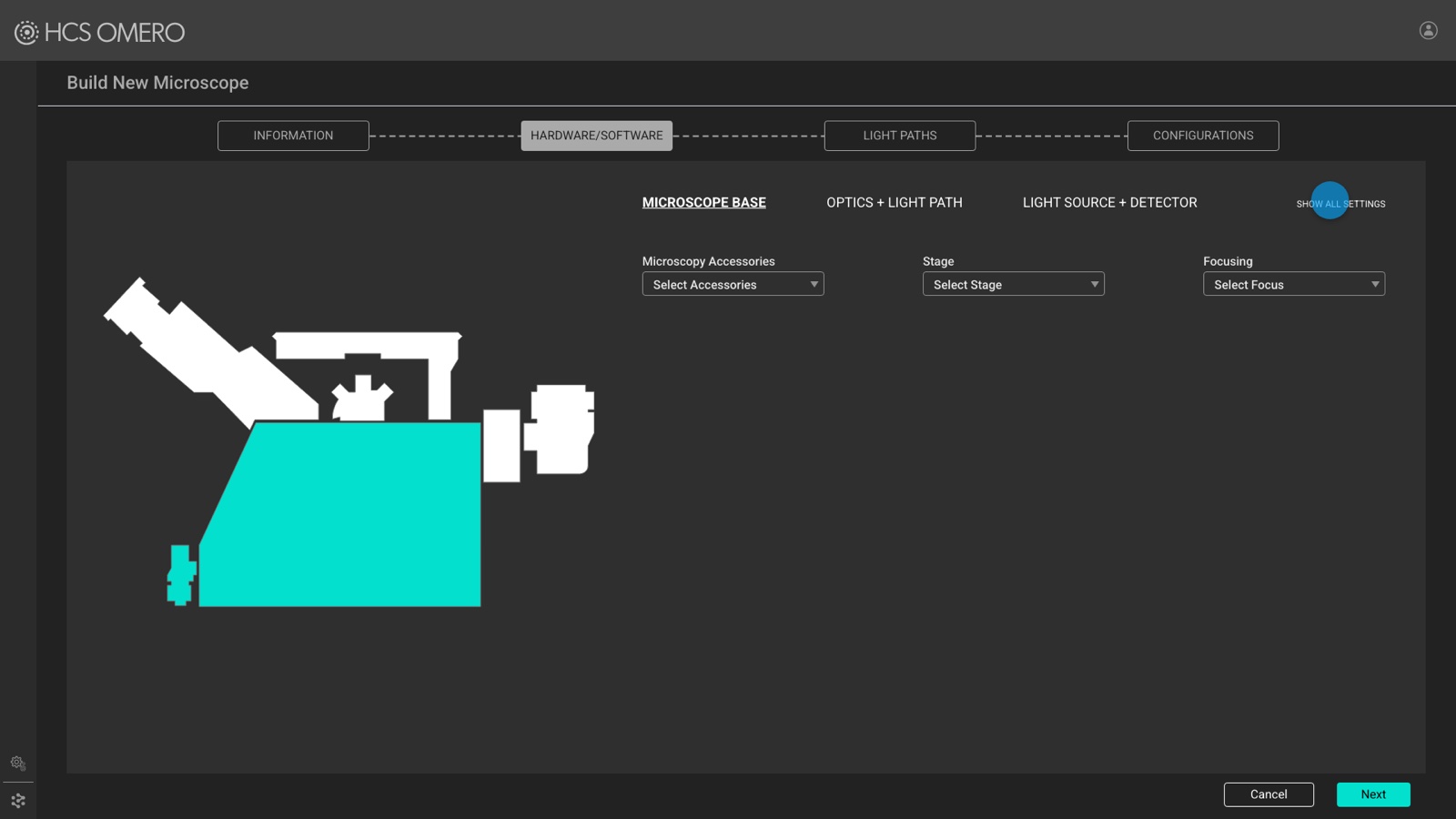Click the bottom sidebar network icon

18,801
